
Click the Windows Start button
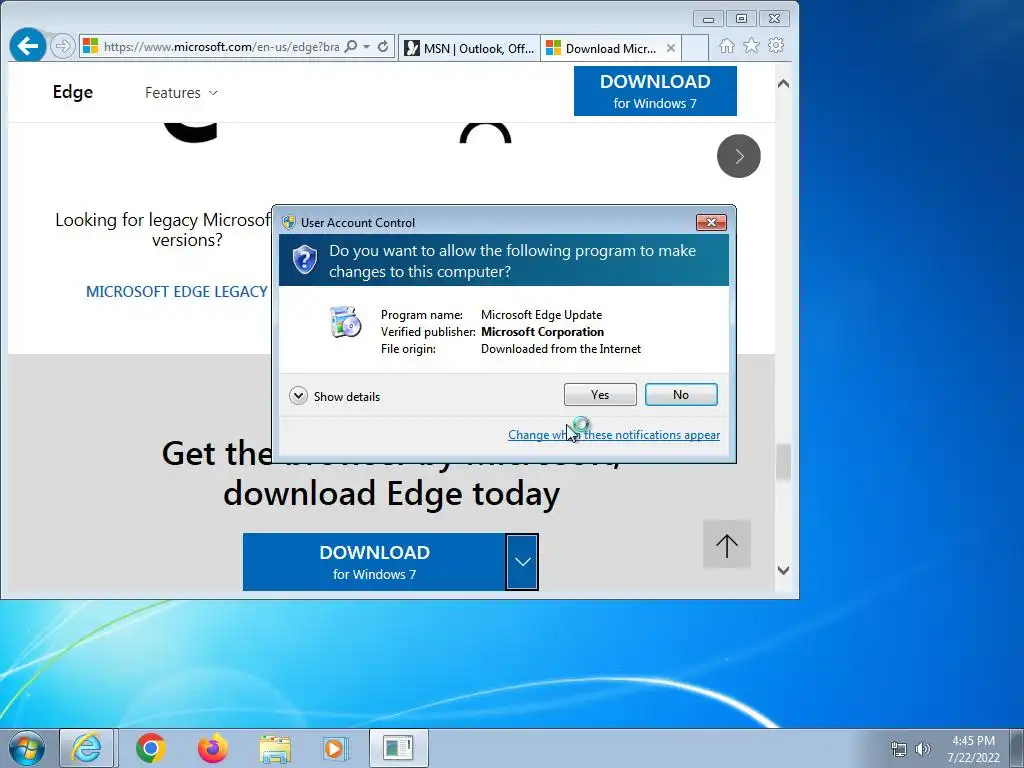tap(26, 748)
